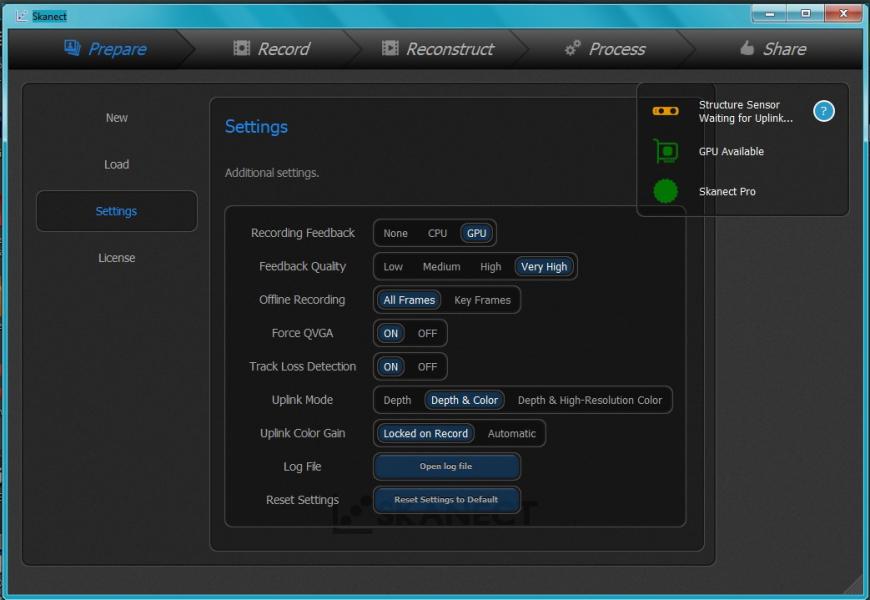Click the Open log file button
The image size is (870, 600).
pos(446,466)
